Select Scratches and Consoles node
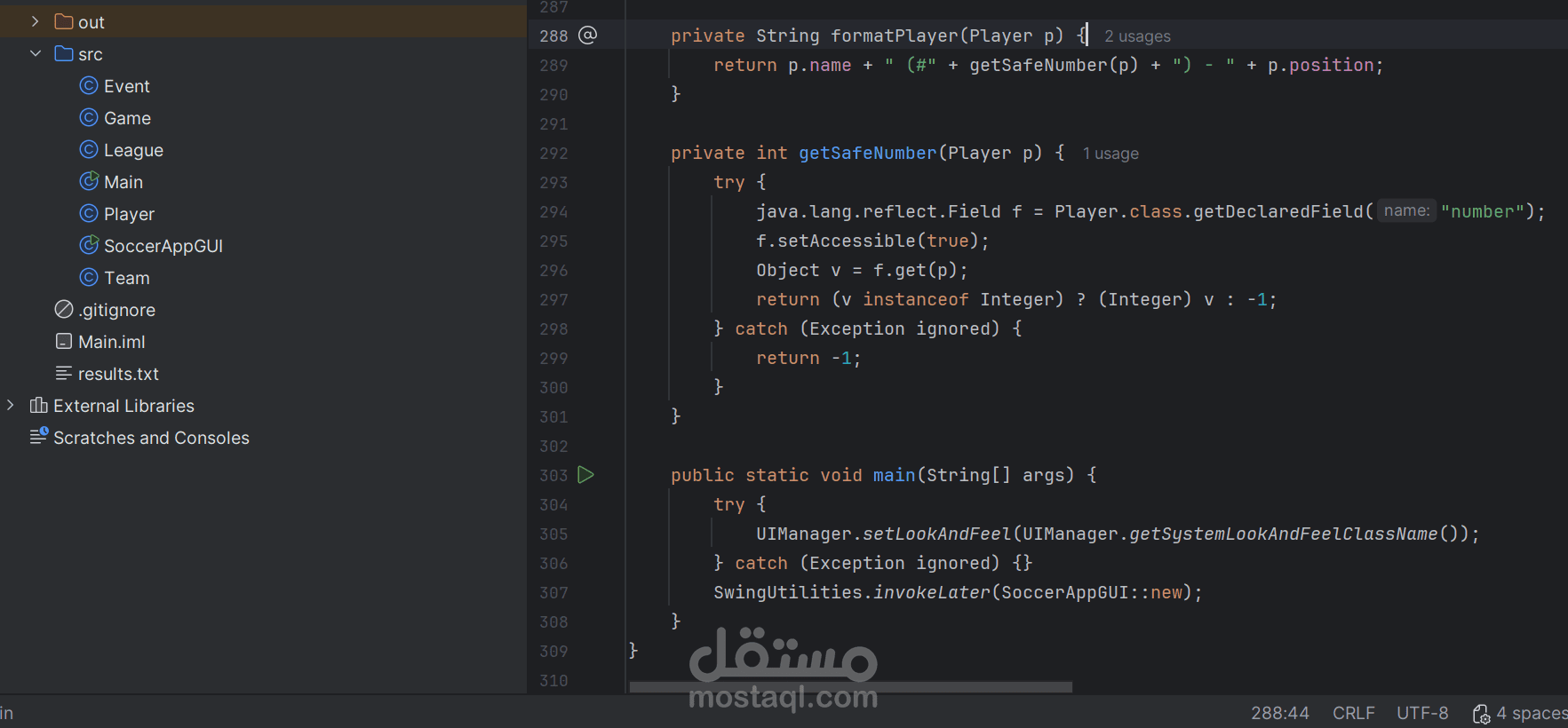 point(151,438)
